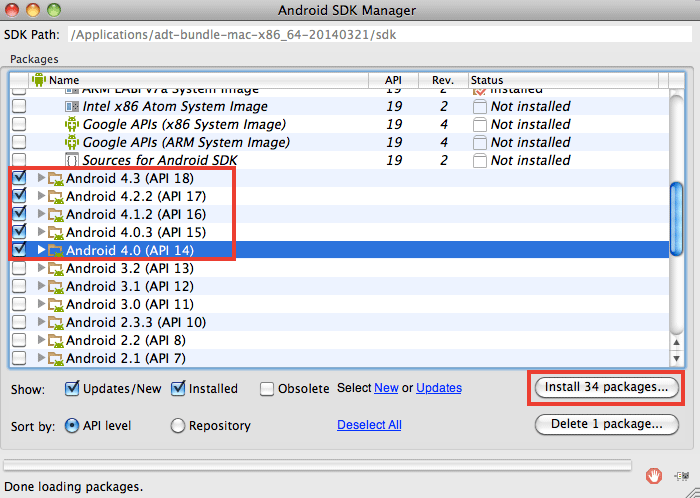Click the Android 4.0 (API 14) folder icon
This screenshot has height=498, width=700.
point(56,251)
